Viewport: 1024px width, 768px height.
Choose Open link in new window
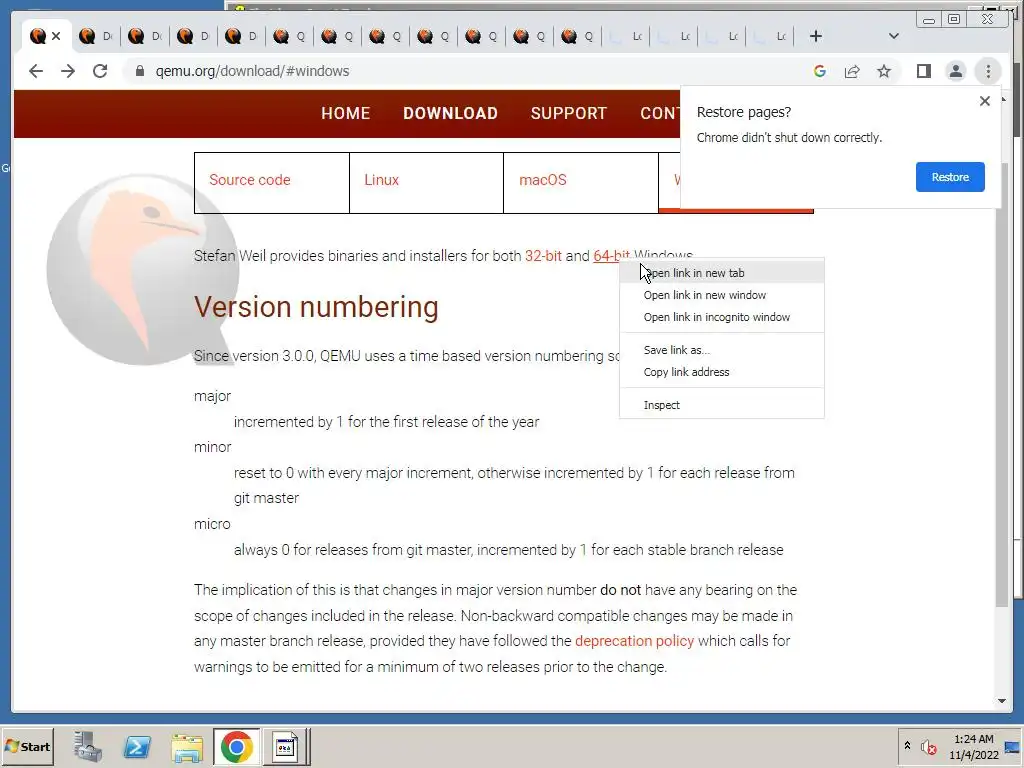click(x=722, y=295)
